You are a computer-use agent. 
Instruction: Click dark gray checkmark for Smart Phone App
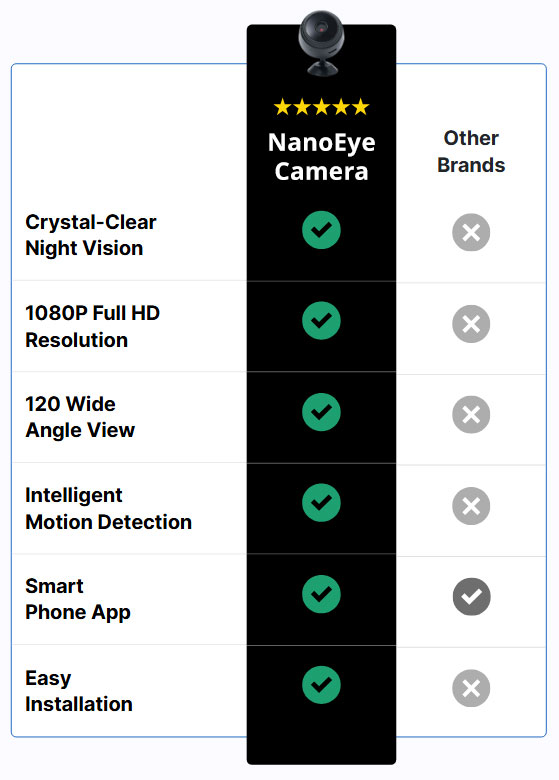click(471, 597)
